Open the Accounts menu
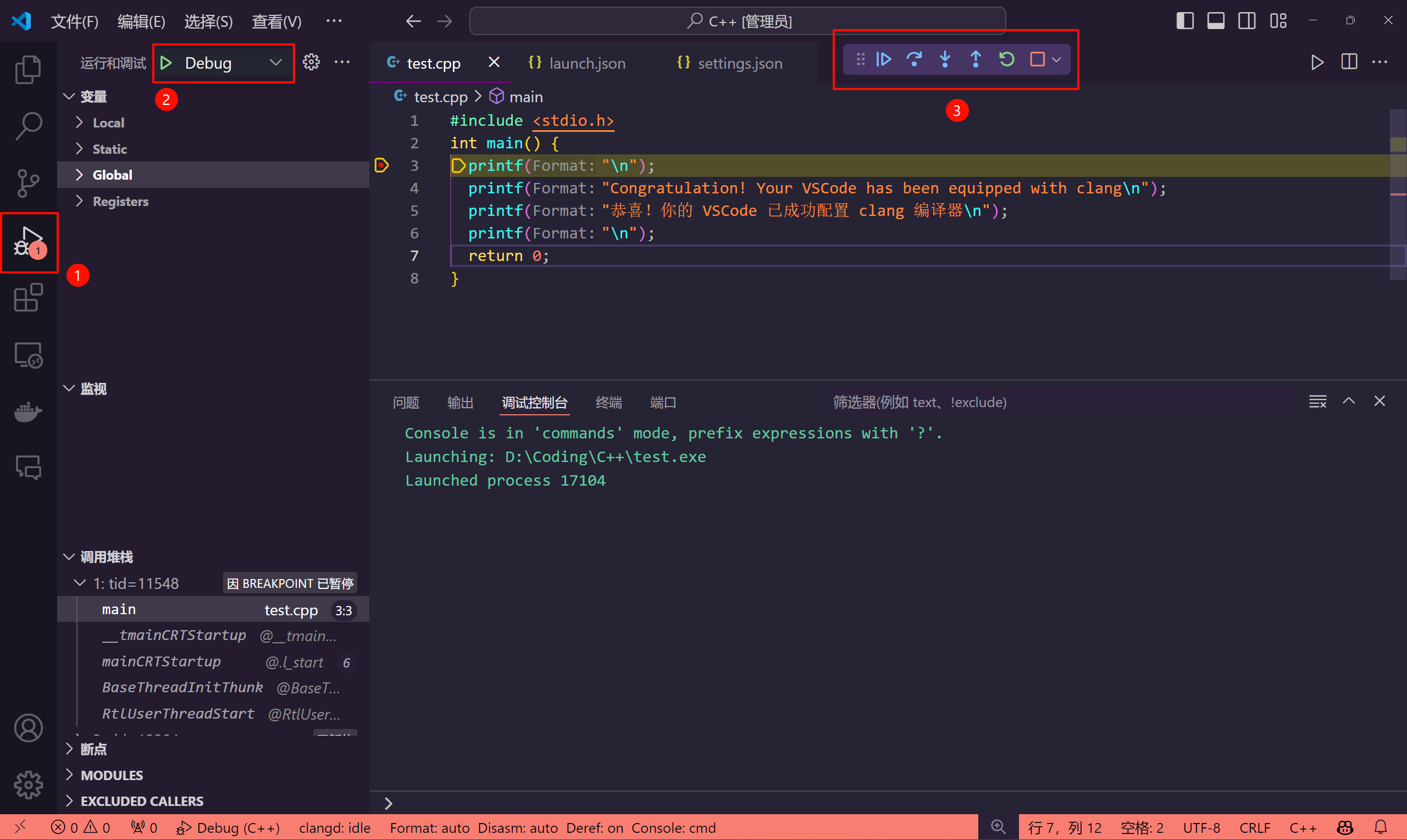Viewport: 1407px width, 840px height. tap(29, 728)
